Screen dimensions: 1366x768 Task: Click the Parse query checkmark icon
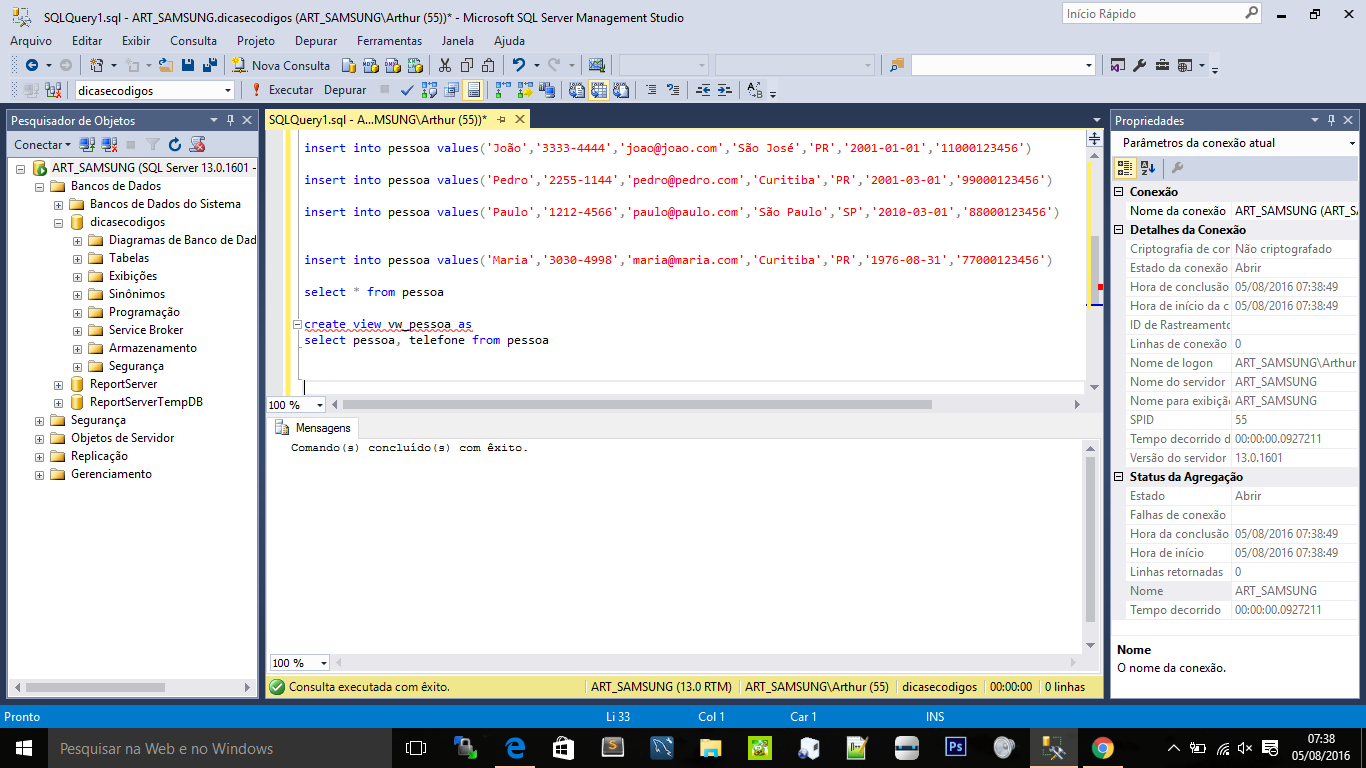(x=407, y=90)
